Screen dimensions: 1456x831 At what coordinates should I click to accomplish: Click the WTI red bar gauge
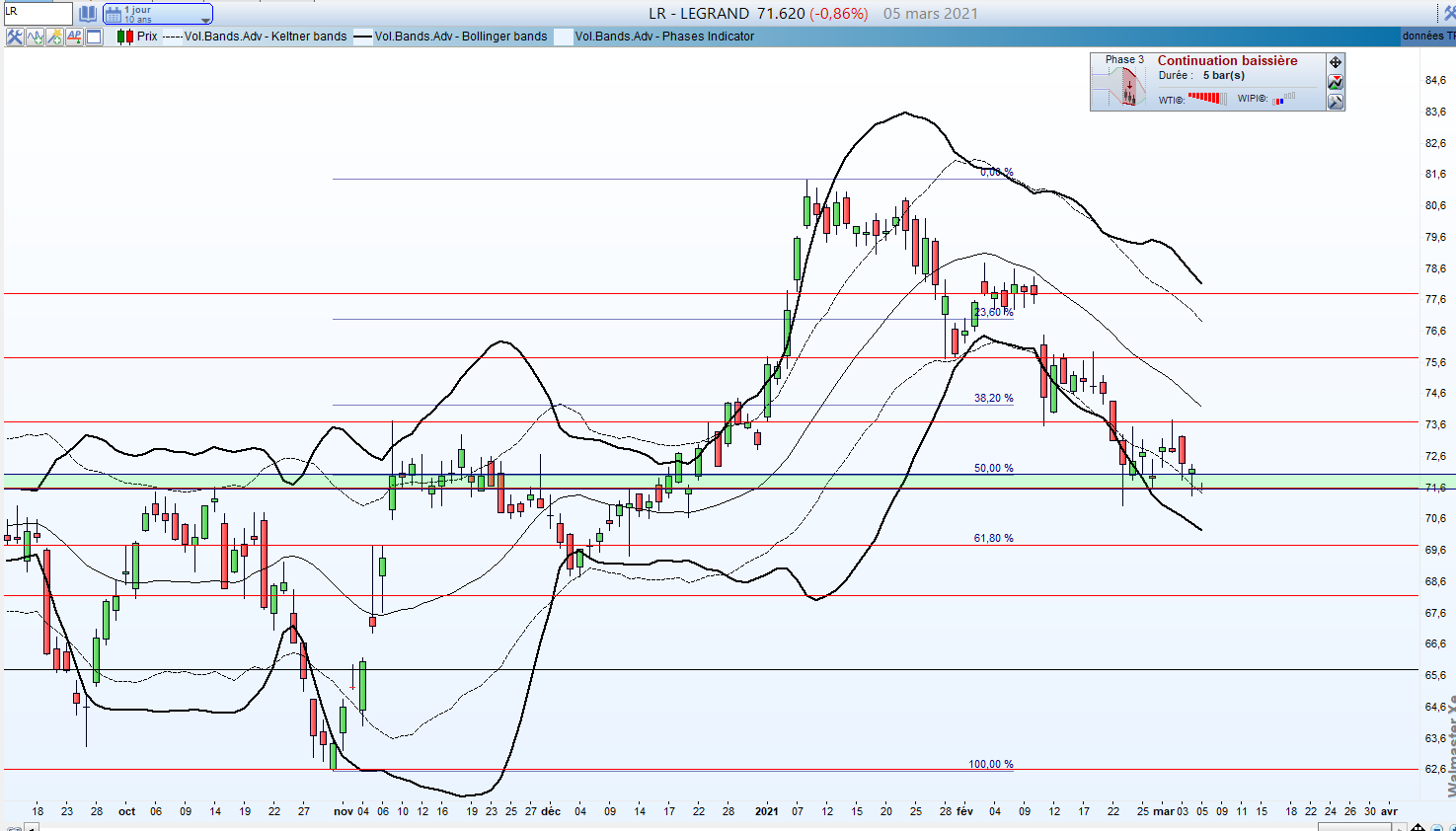point(1207,98)
